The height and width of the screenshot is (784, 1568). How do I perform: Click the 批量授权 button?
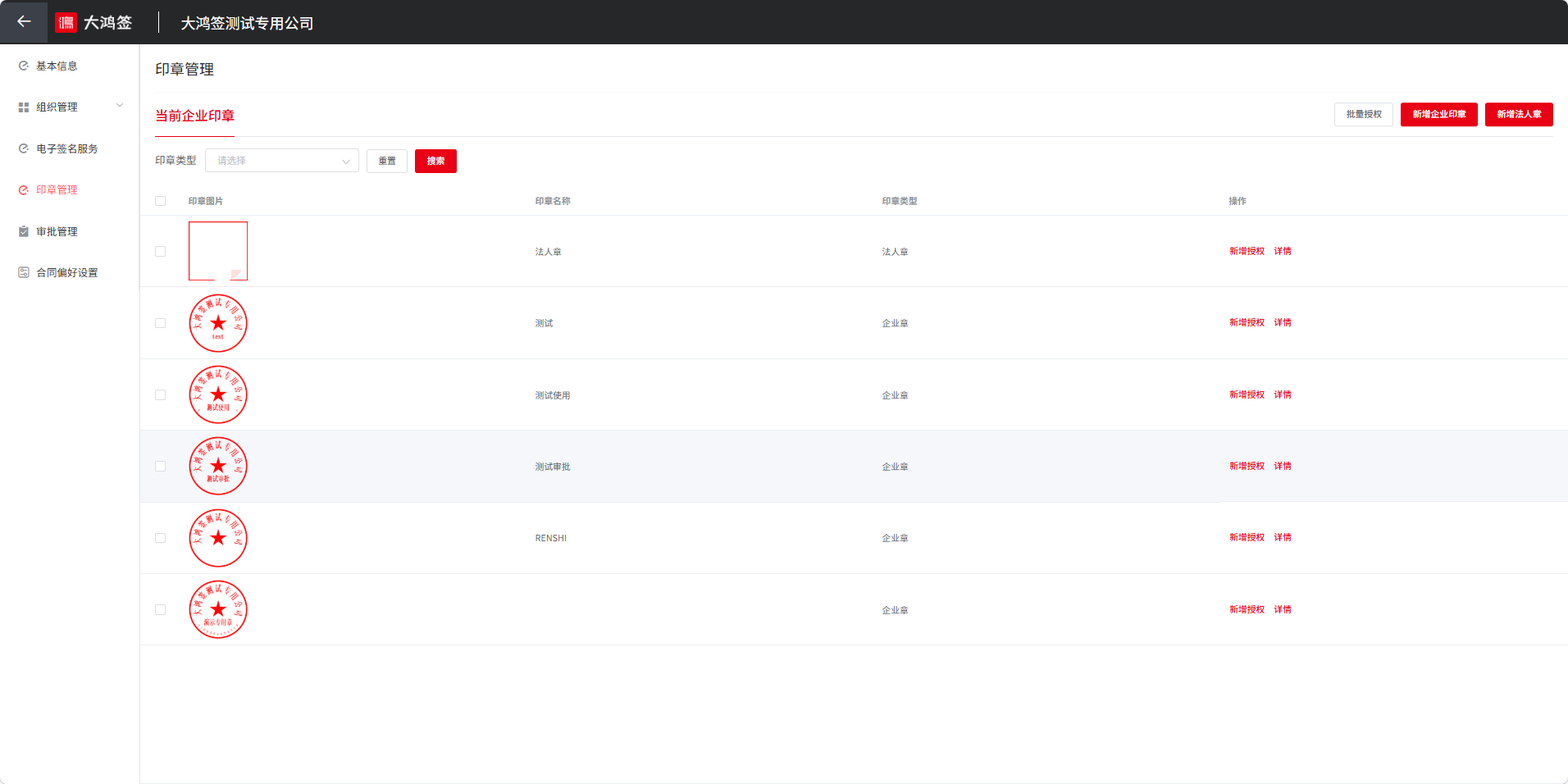(x=1363, y=114)
